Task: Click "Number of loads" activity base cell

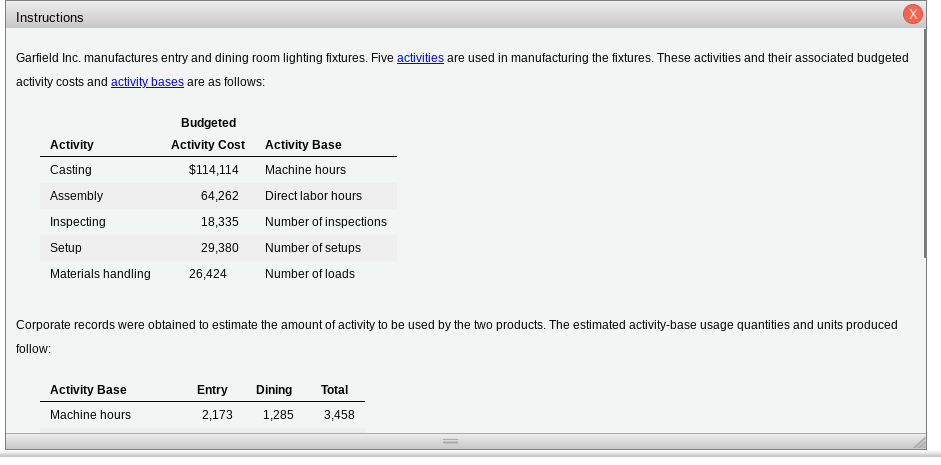Action: 310,274
